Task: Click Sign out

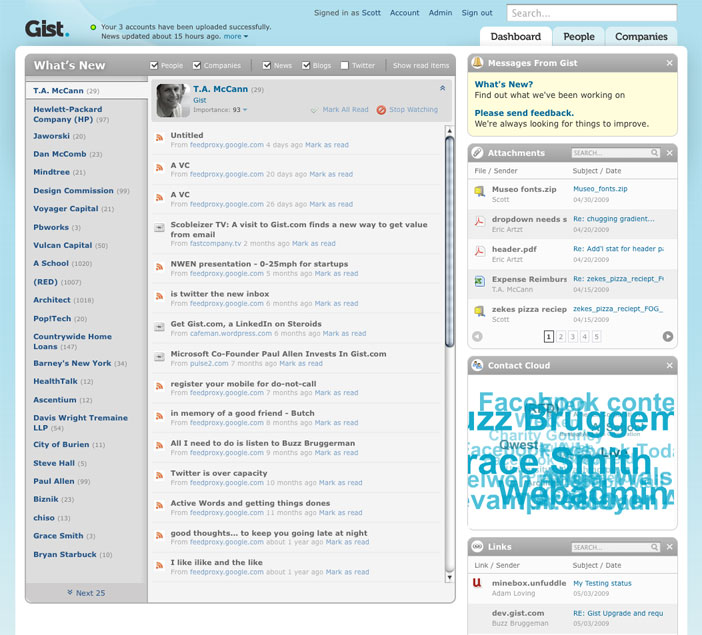Action: [x=477, y=13]
